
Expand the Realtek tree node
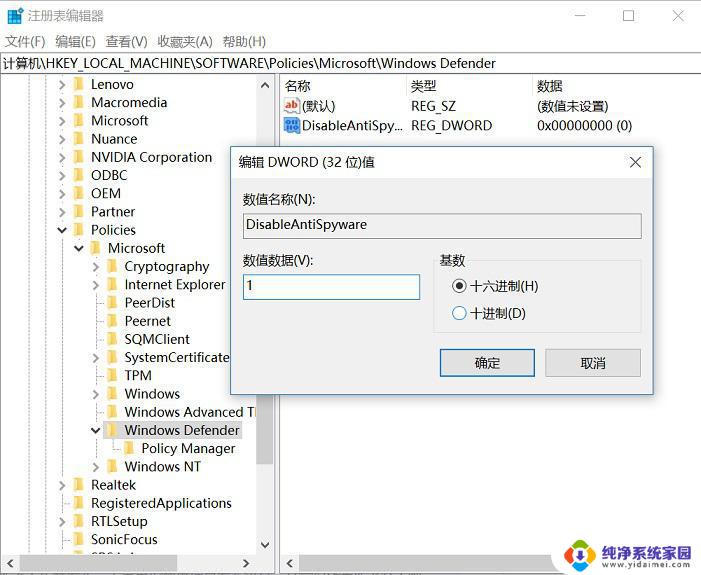pyautogui.click(x=62, y=486)
